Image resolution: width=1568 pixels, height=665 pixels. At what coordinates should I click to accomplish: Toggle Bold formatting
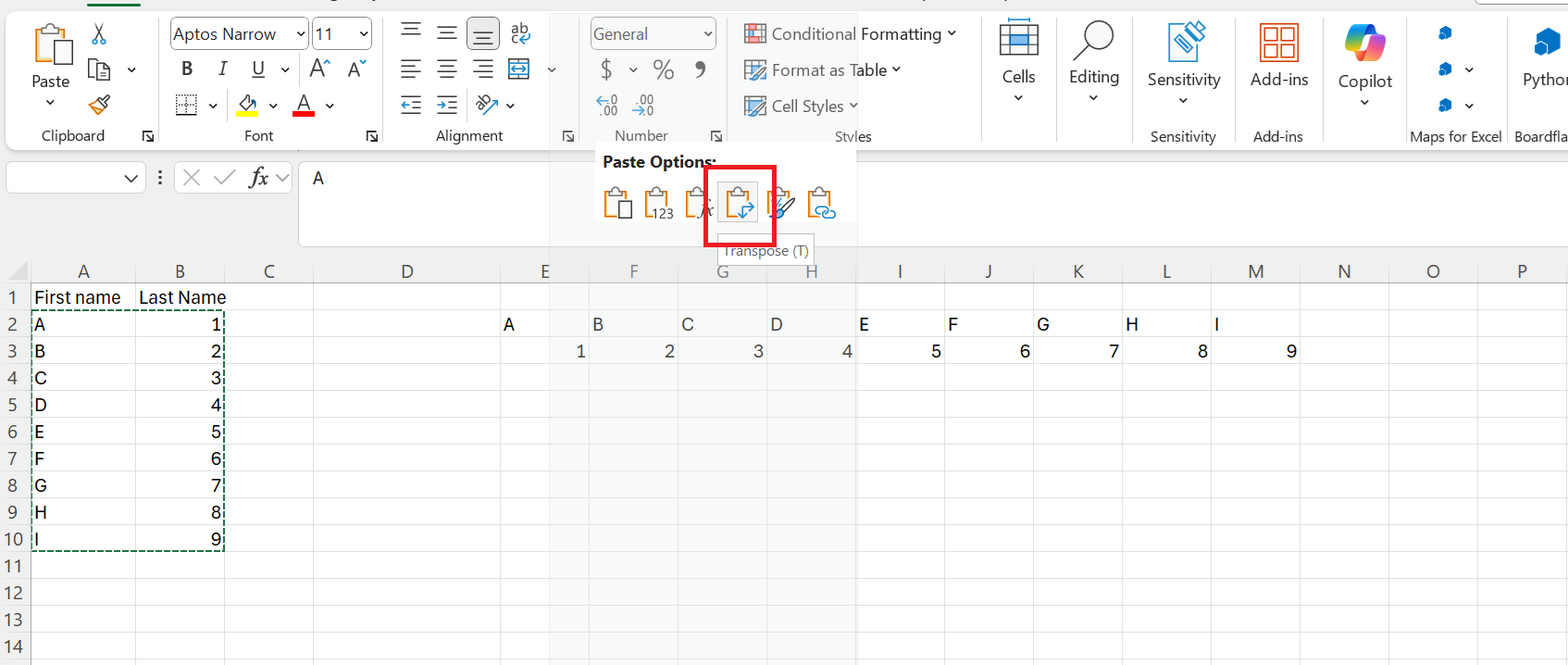187,69
